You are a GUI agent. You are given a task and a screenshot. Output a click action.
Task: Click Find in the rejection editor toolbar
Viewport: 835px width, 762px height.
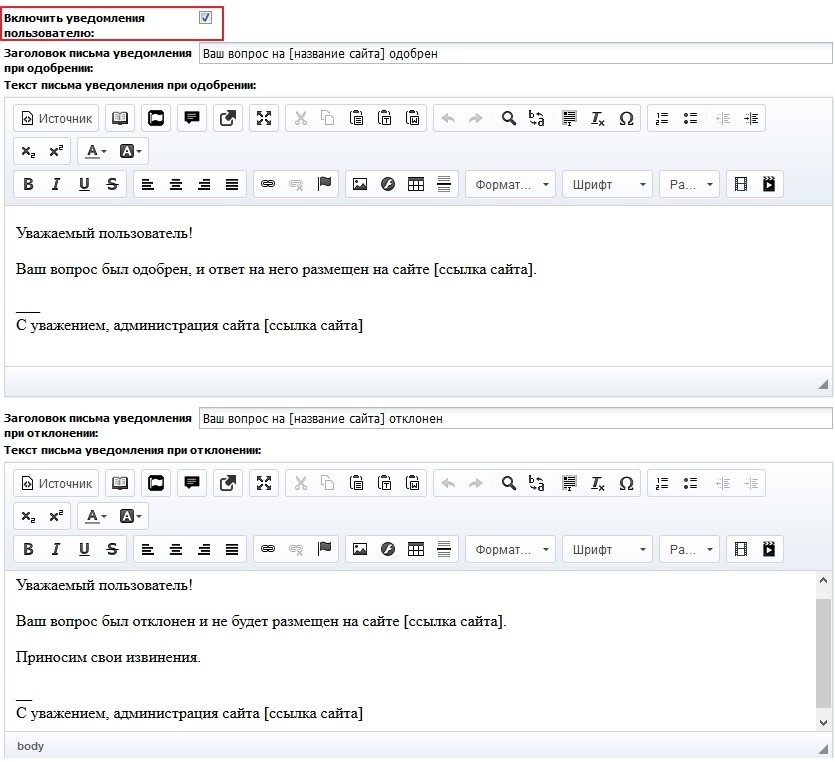coord(508,483)
